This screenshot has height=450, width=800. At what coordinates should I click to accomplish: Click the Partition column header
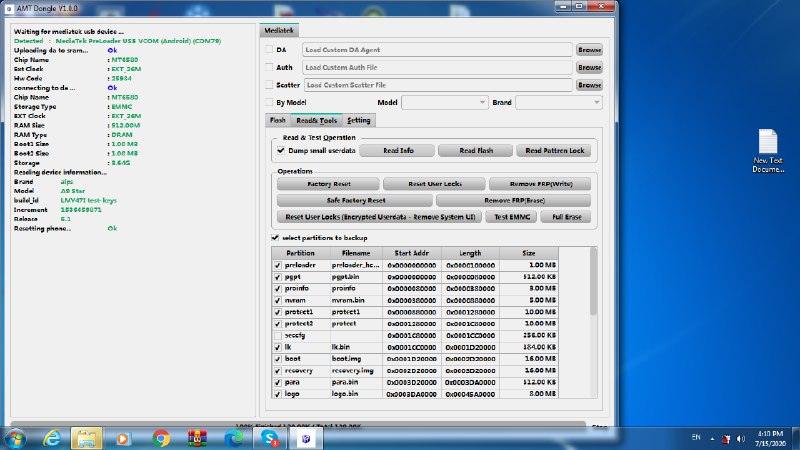pos(301,253)
